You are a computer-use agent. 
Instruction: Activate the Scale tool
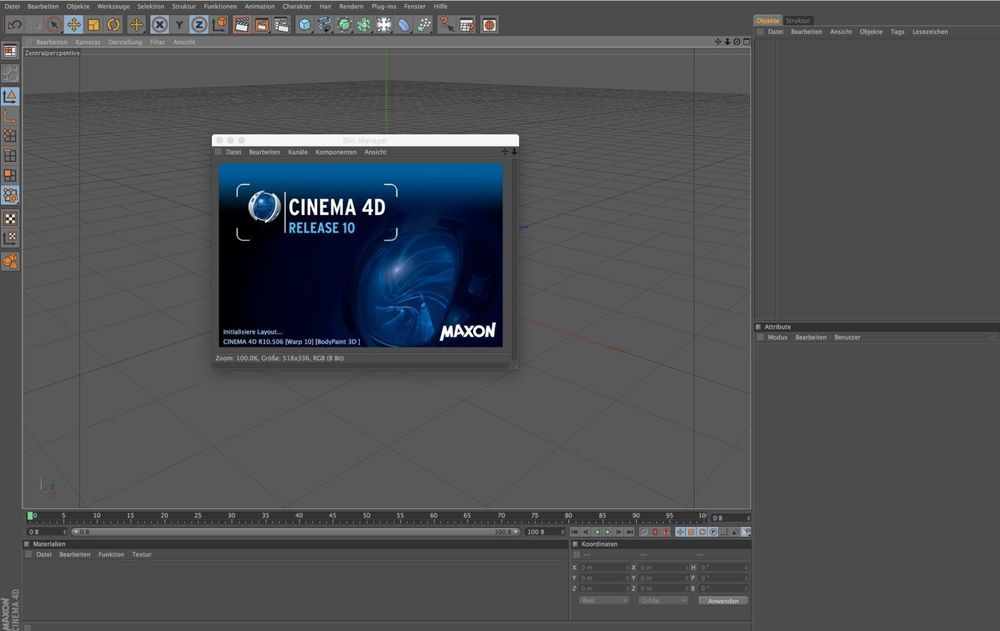[92, 24]
